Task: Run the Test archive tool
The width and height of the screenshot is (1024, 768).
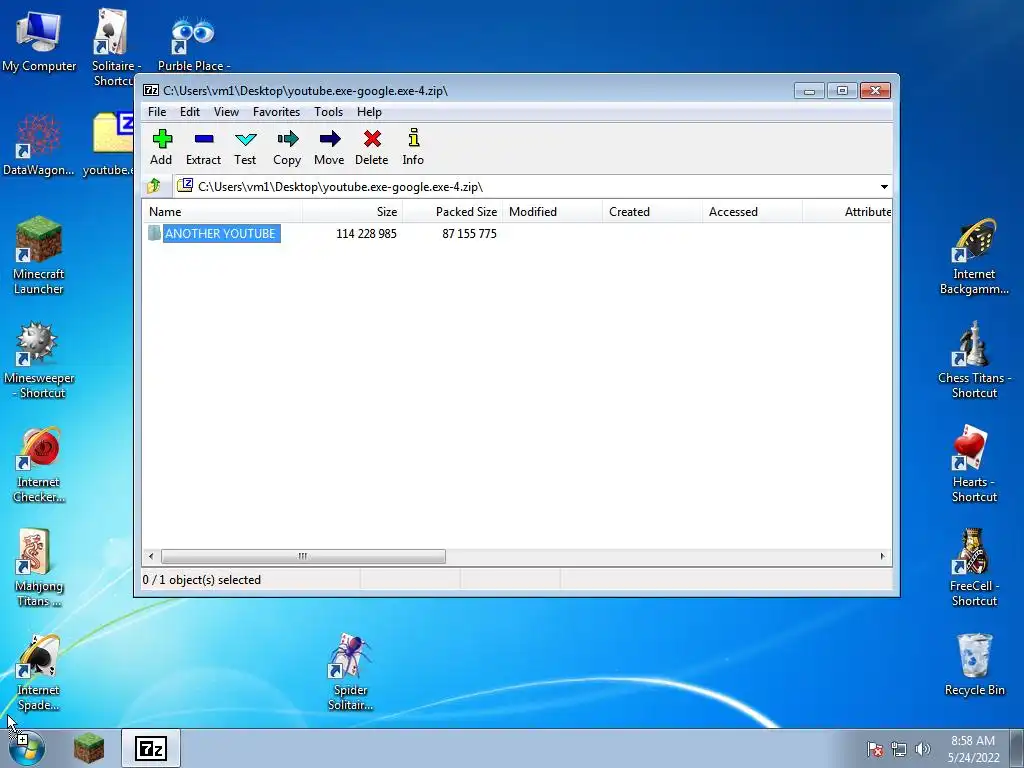Action: [x=245, y=147]
